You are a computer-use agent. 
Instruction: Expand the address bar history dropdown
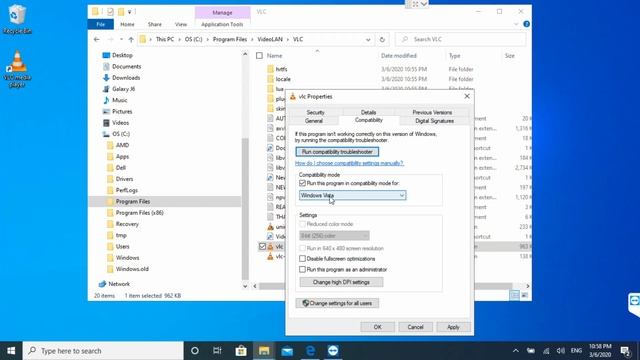click(368, 40)
